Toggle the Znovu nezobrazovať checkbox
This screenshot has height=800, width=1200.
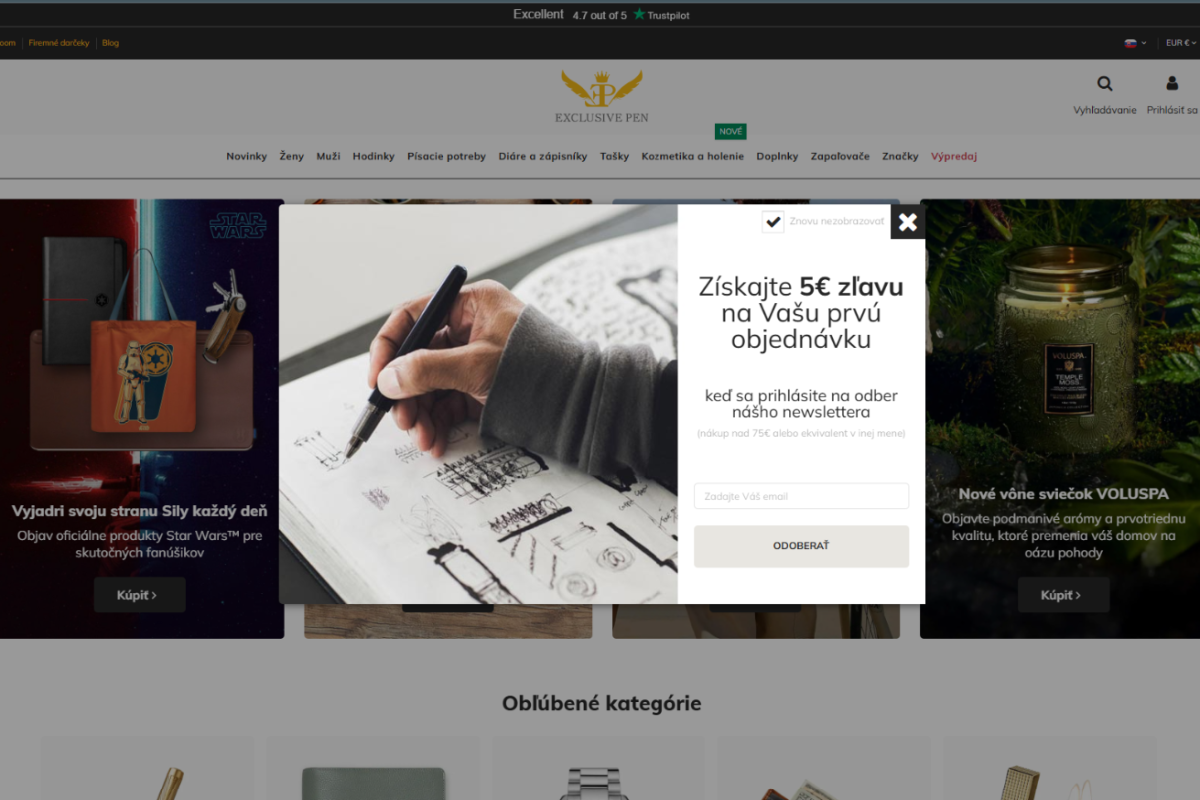[x=773, y=222]
